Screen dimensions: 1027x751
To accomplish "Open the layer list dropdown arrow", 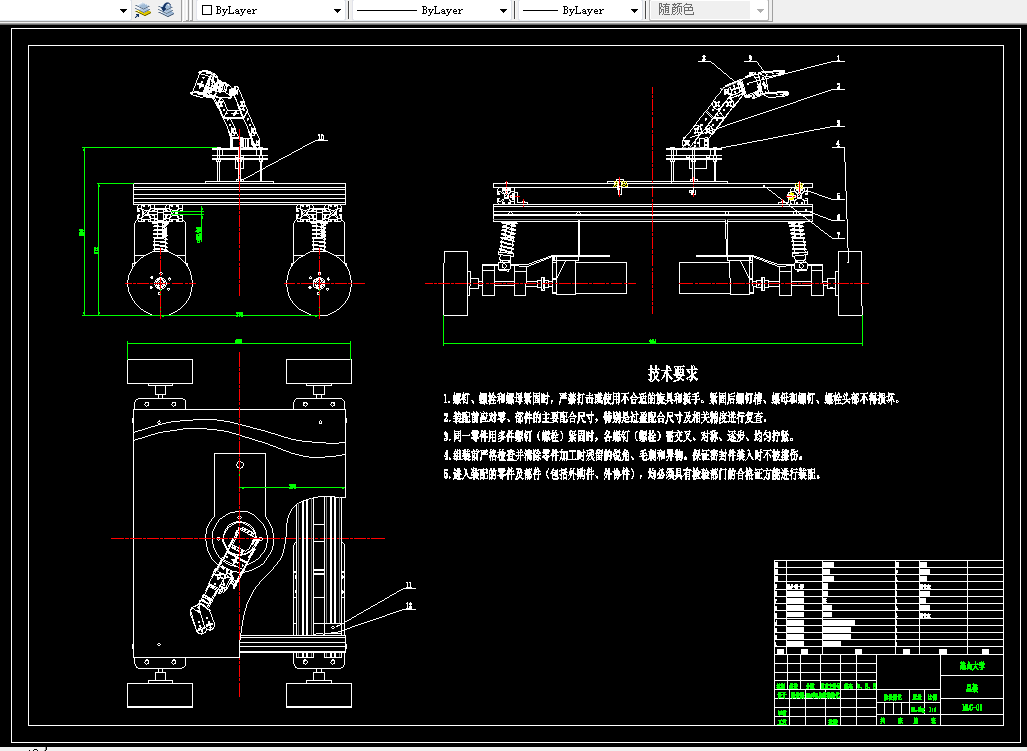I will point(123,10).
